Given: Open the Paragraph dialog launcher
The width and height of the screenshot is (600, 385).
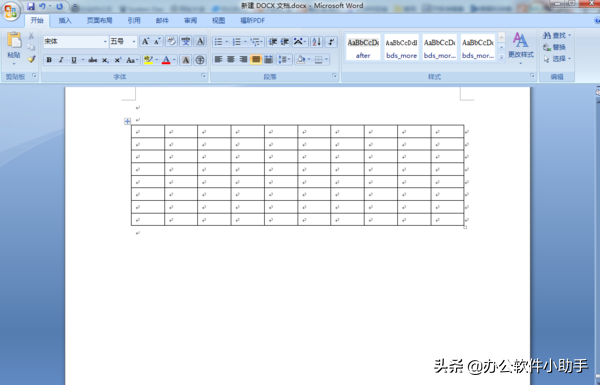Looking at the screenshot, I should [335, 76].
